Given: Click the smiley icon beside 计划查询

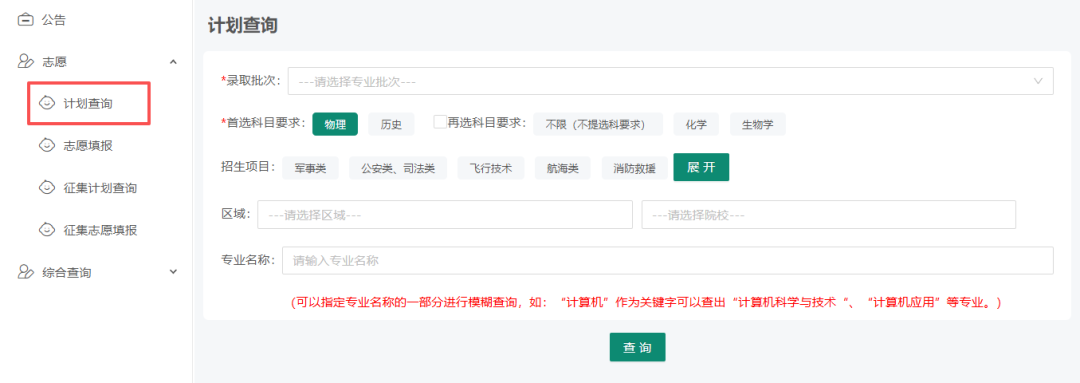Looking at the screenshot, I should pos(46,103).
